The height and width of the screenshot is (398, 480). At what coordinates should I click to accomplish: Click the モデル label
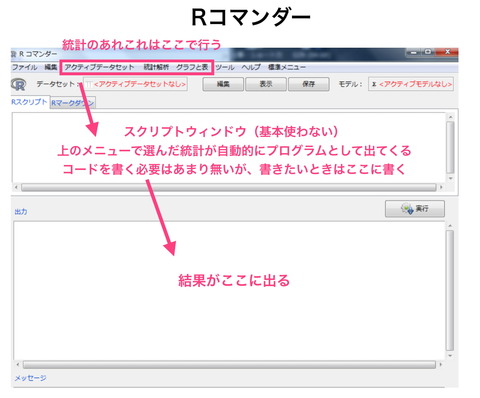350,84
